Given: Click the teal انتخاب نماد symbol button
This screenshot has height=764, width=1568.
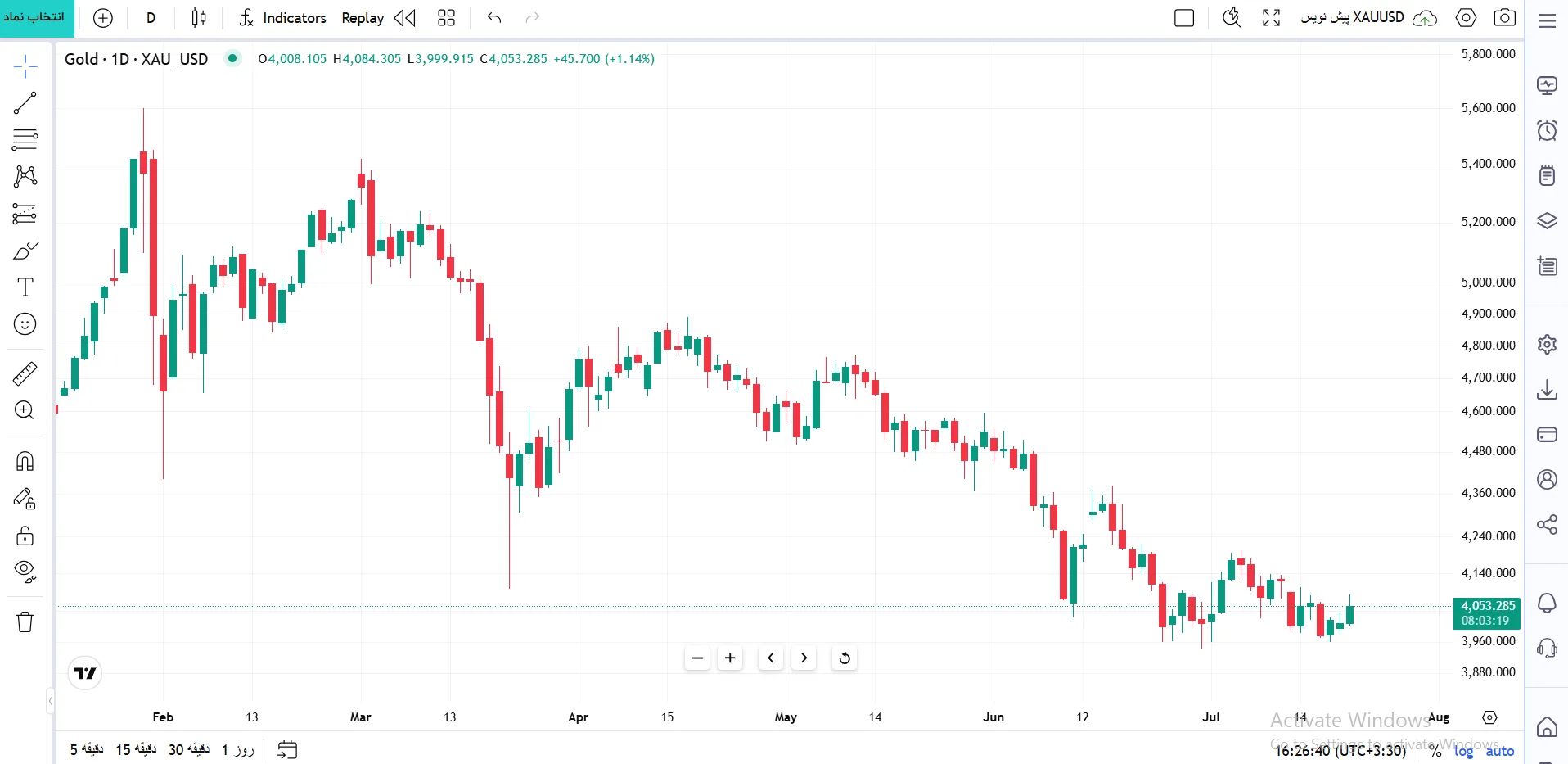Looking at the screenshot, I should [37, 18].
